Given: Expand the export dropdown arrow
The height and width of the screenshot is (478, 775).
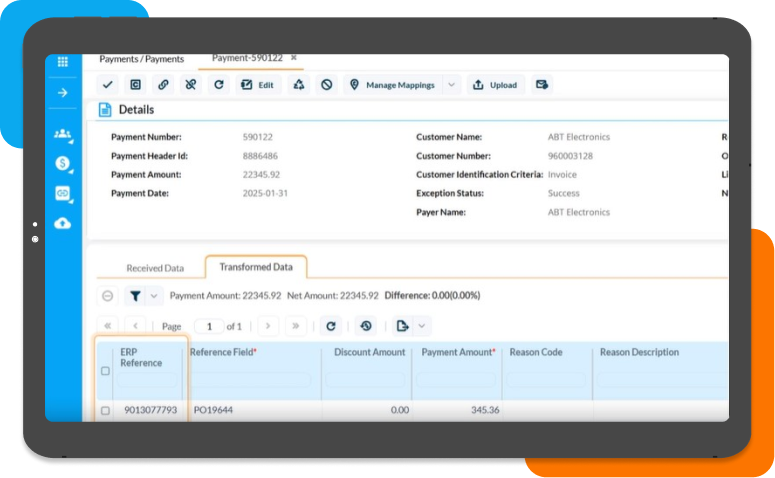Looking at the screenshot, I should click(422, 326).
